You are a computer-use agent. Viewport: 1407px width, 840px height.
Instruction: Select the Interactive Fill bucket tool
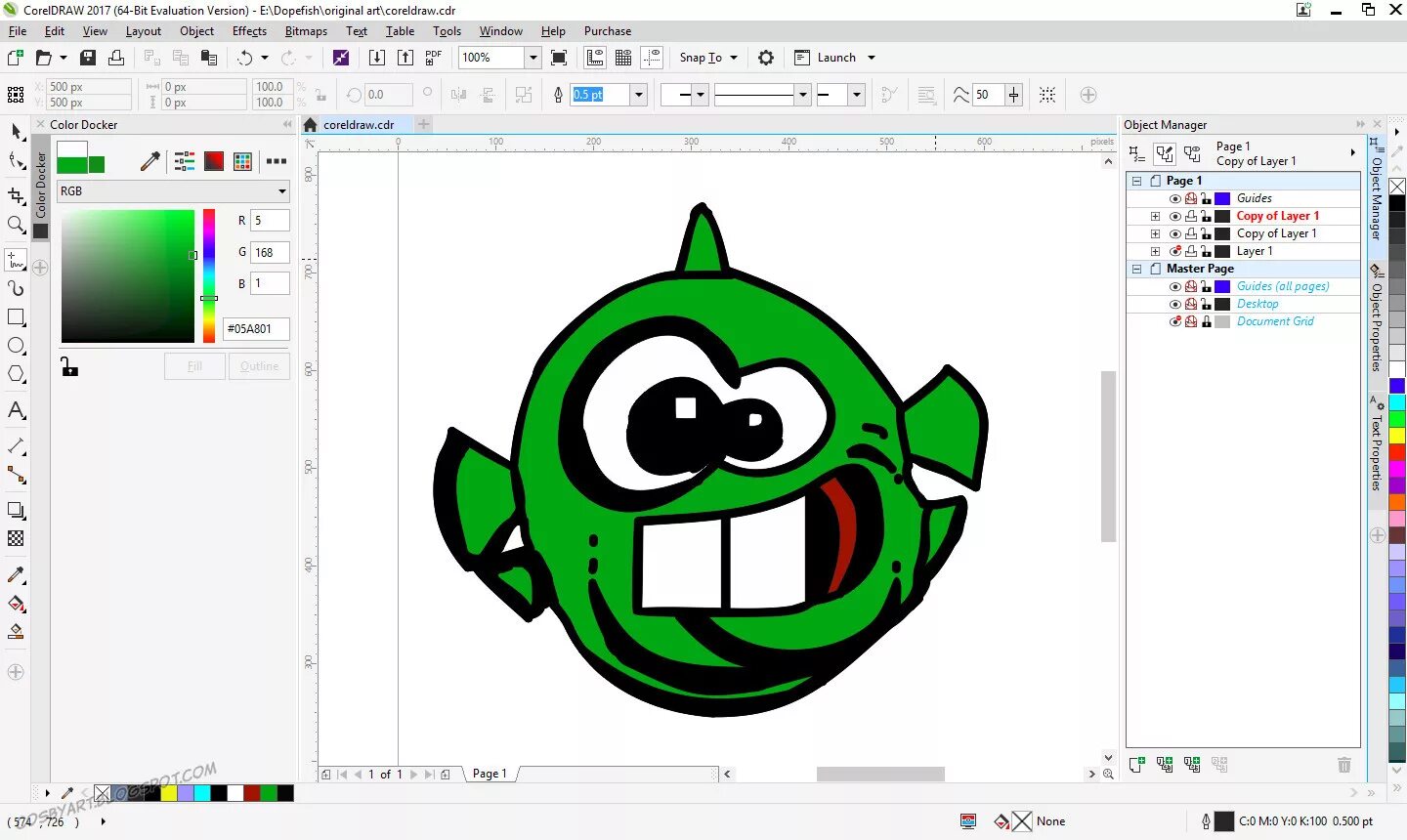[x=16, y=604]
